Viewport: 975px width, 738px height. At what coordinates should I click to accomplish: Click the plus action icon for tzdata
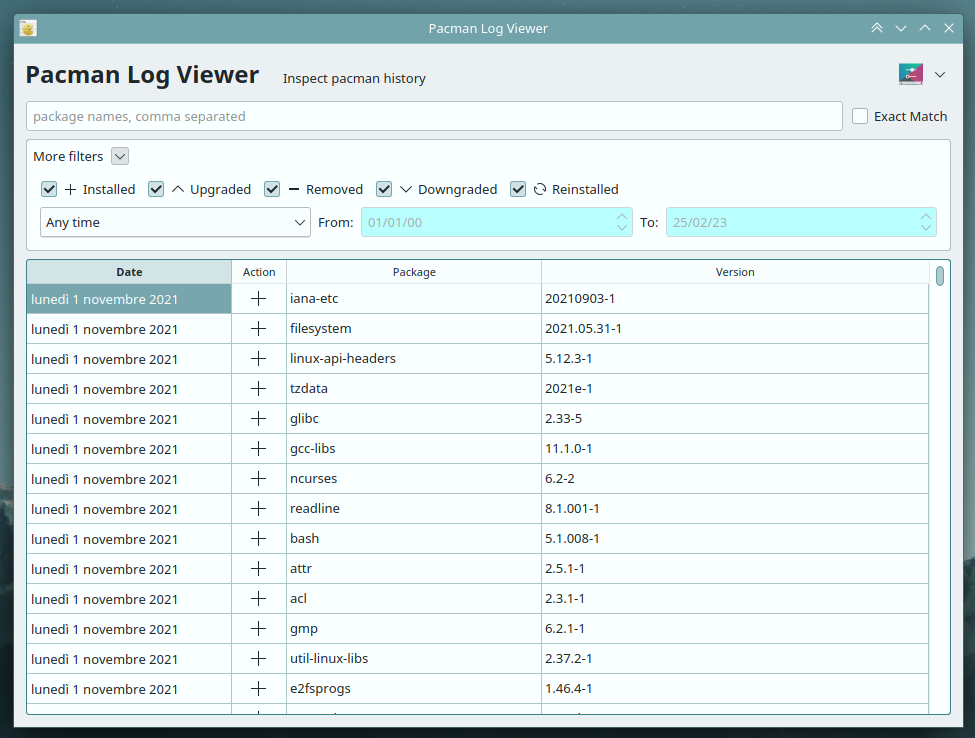258,389
